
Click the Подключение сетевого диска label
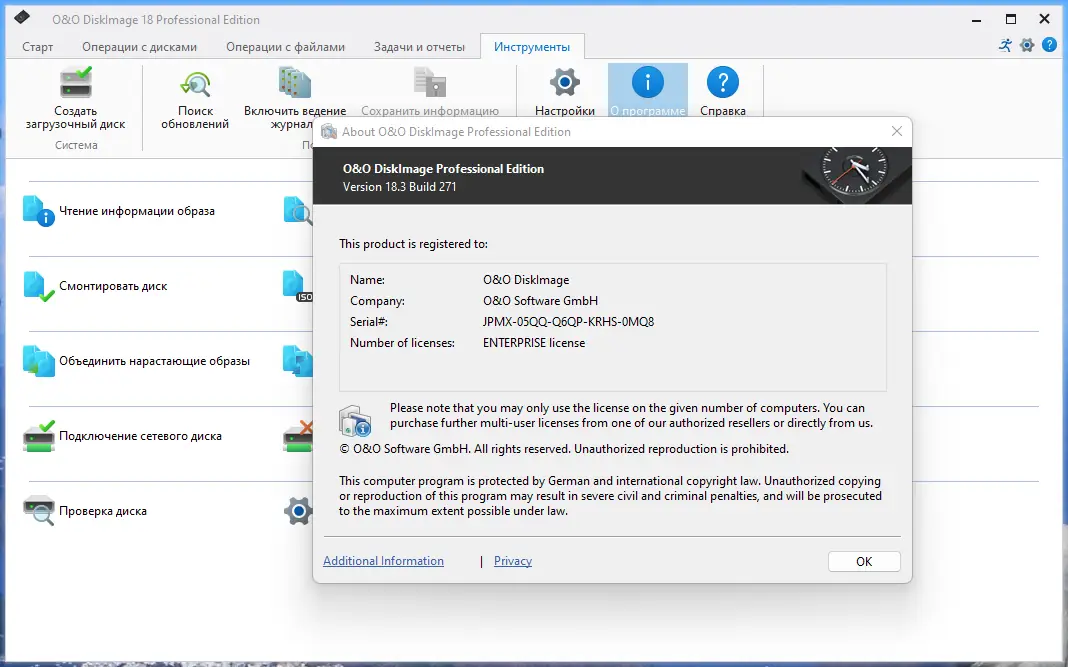140,436
